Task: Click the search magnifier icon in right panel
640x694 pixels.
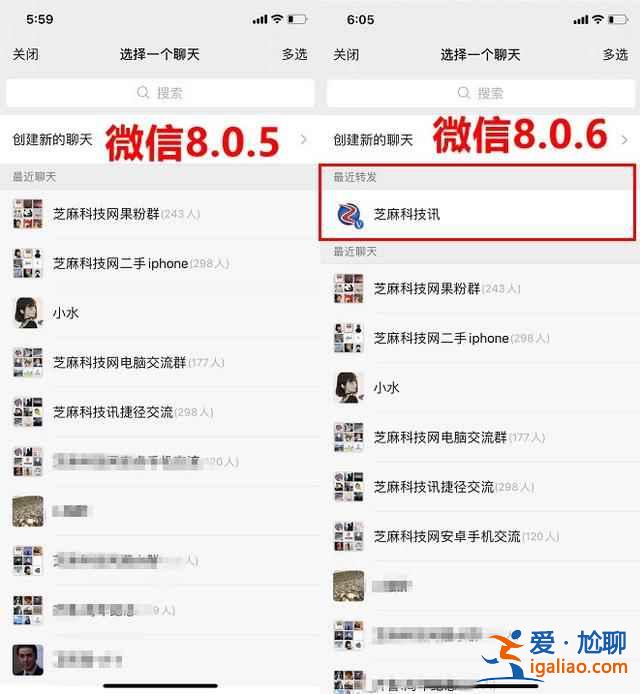Action: click(x=463, y=93)
